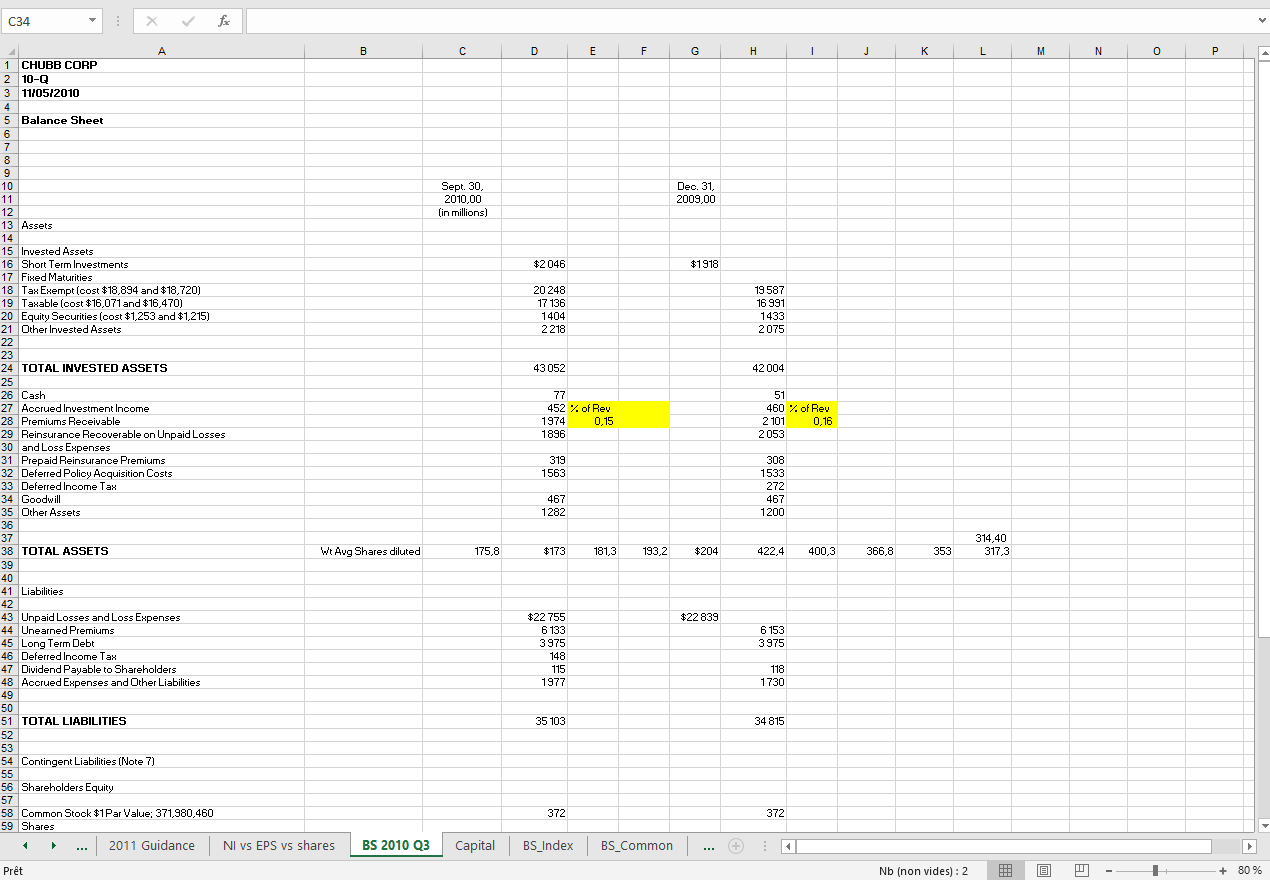
Task: Select the 43 052 total invested value
Action: (x=535, y=368)
